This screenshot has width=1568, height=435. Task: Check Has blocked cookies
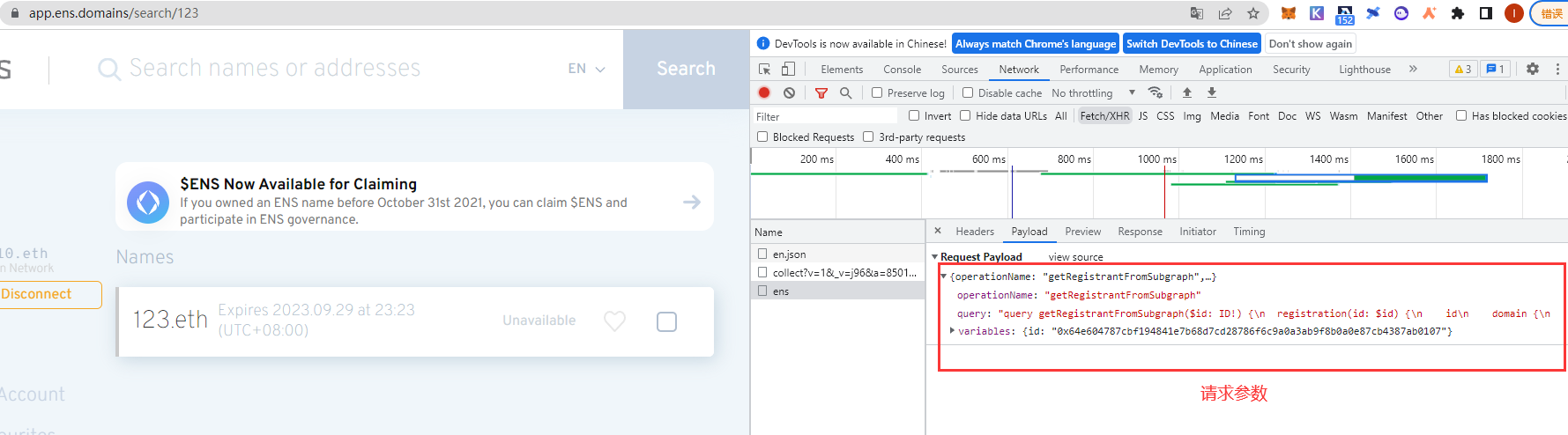[x=1461, y=115]
